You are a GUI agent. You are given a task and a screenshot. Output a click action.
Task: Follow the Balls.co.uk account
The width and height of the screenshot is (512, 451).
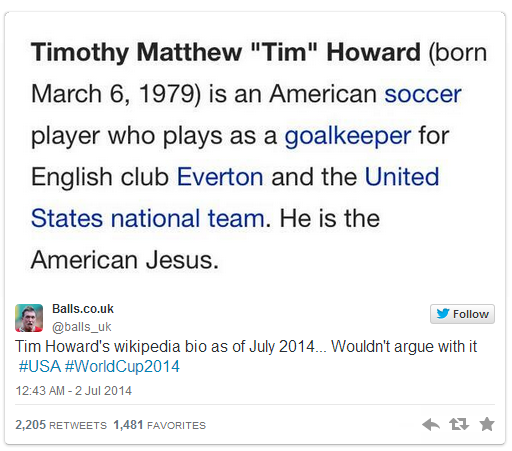462,314
